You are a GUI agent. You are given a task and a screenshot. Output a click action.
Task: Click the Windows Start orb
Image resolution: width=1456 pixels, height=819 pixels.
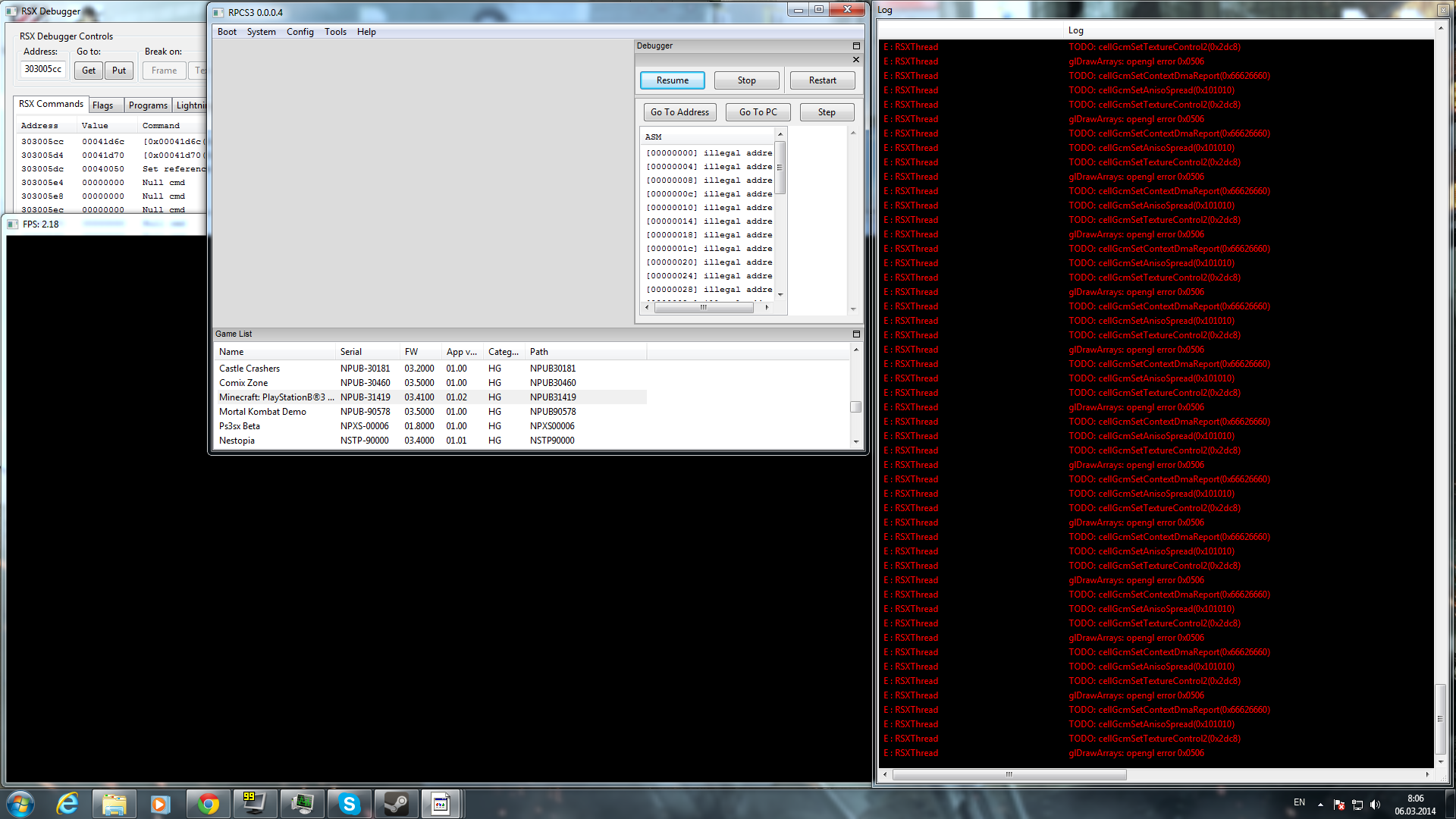coord(20,804)
